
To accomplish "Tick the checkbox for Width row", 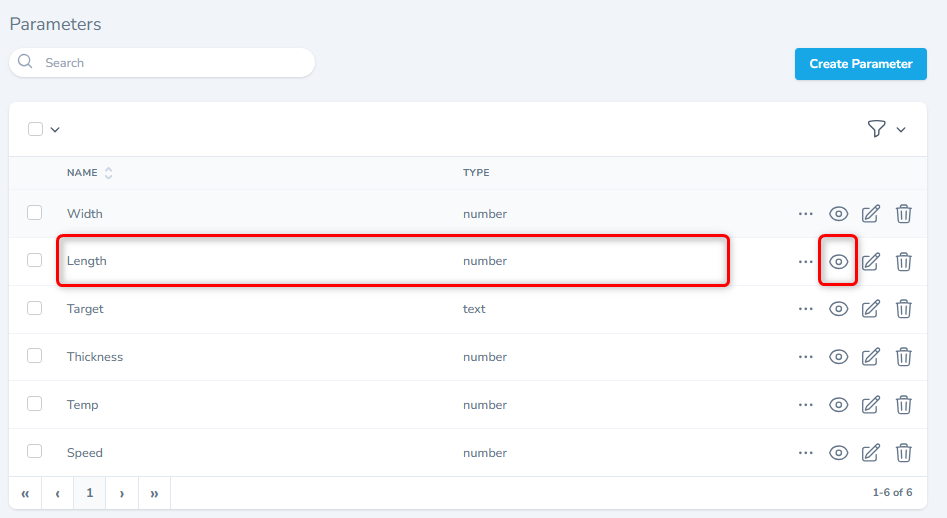I will 35,213.
